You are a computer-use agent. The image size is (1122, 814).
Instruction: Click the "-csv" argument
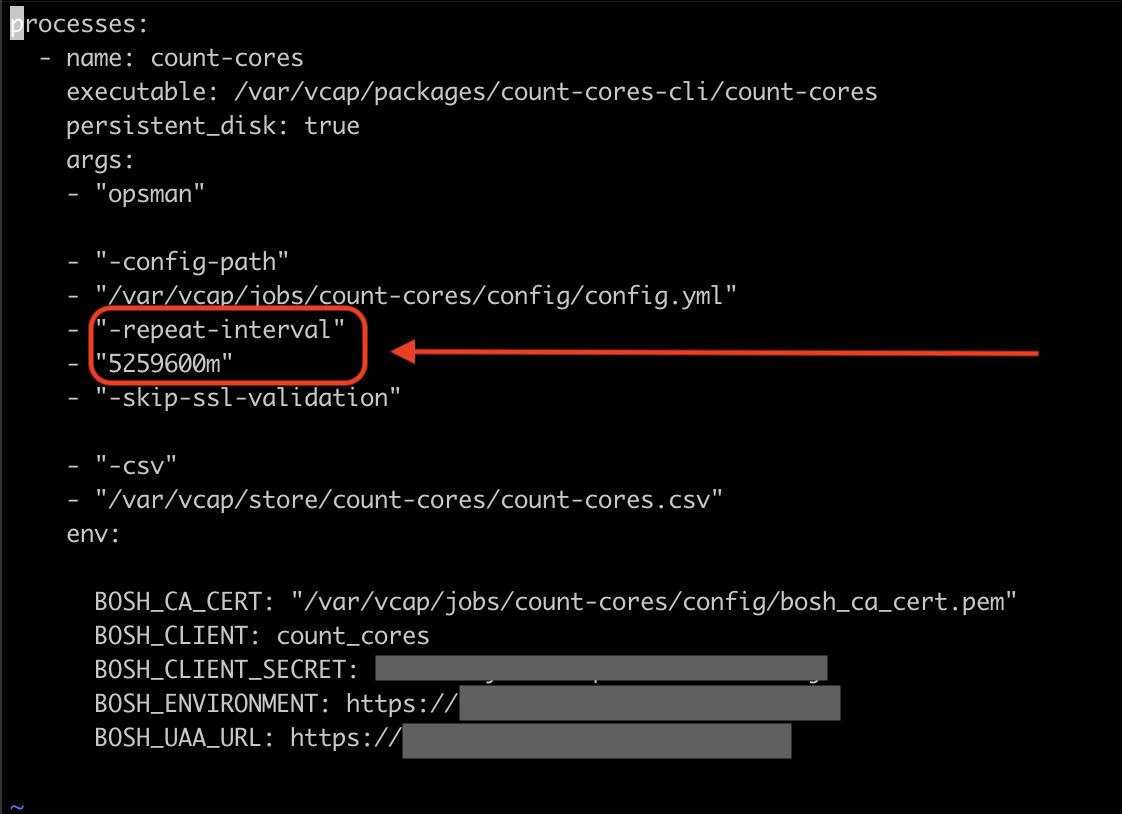point(135,466)
